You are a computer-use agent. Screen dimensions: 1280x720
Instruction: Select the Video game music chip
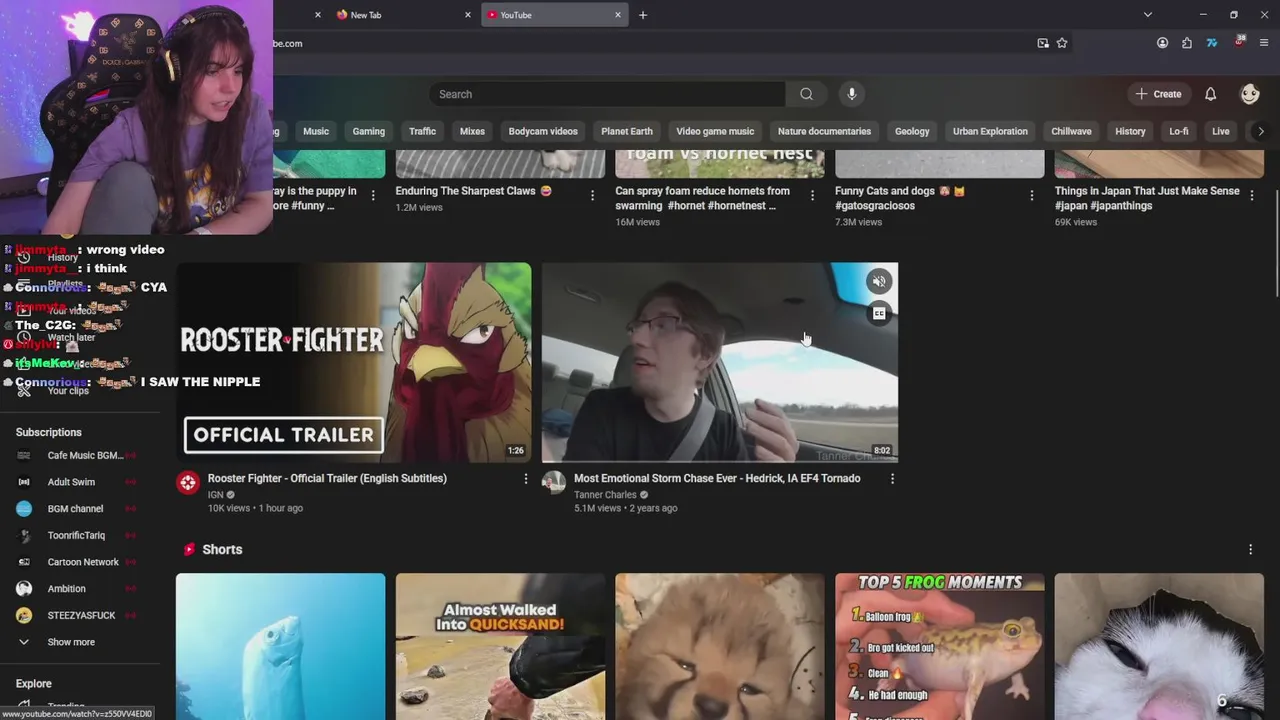tap(715, 131)
